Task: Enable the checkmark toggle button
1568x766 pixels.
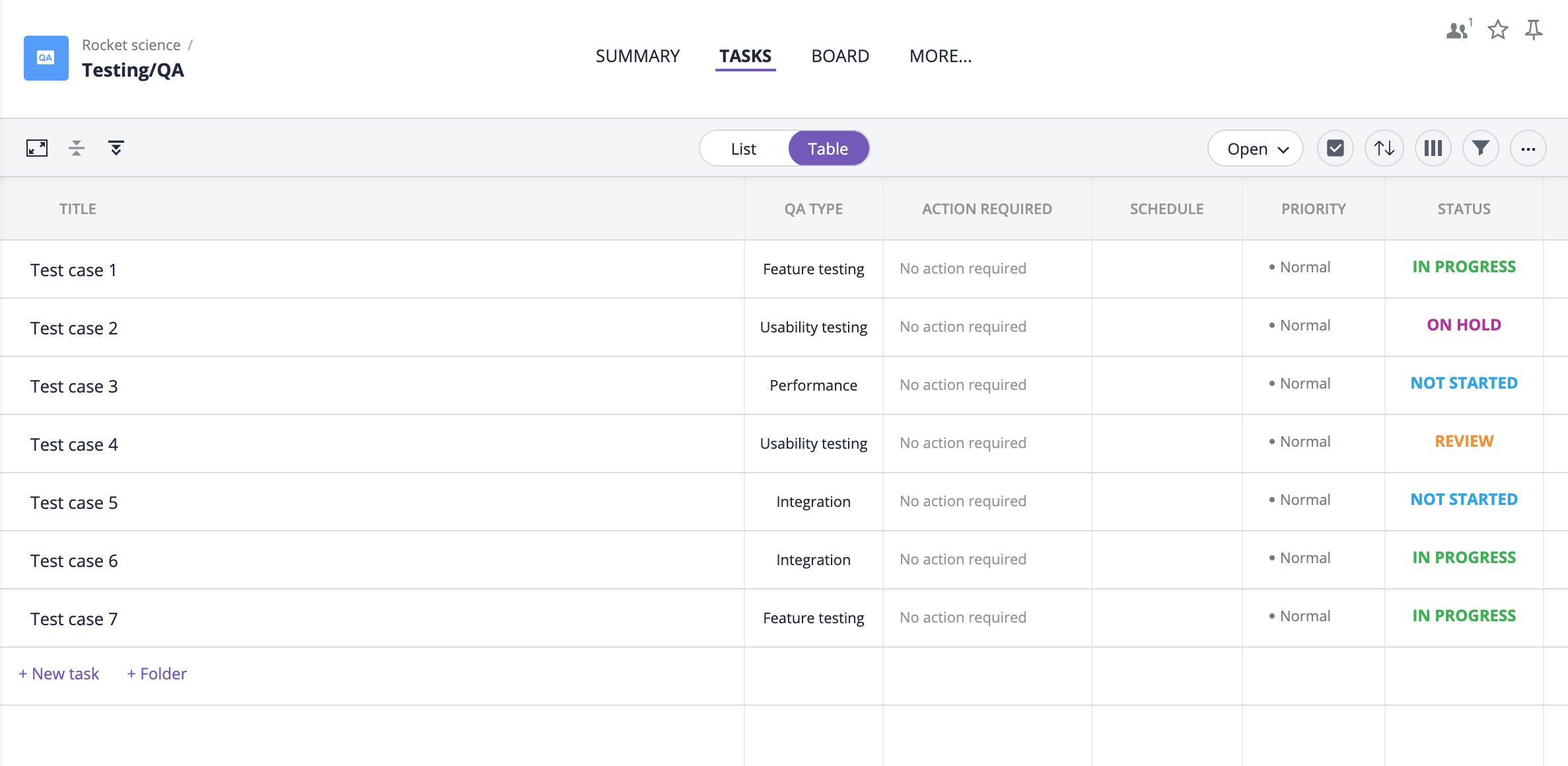Action: 1335,149
